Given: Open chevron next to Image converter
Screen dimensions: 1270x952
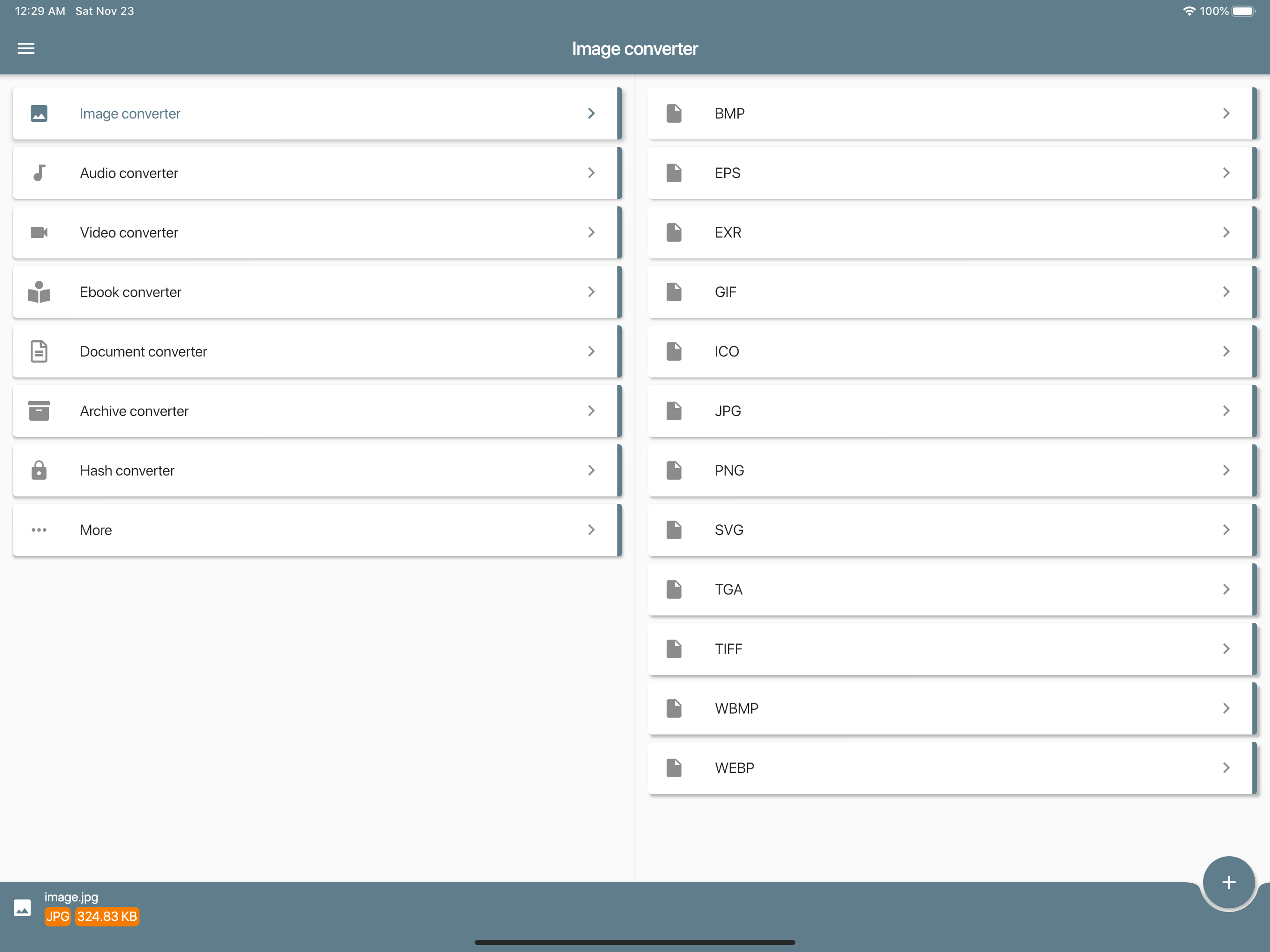Looking at the screenshot, I should pyautogui.click(x=591, y=113).
